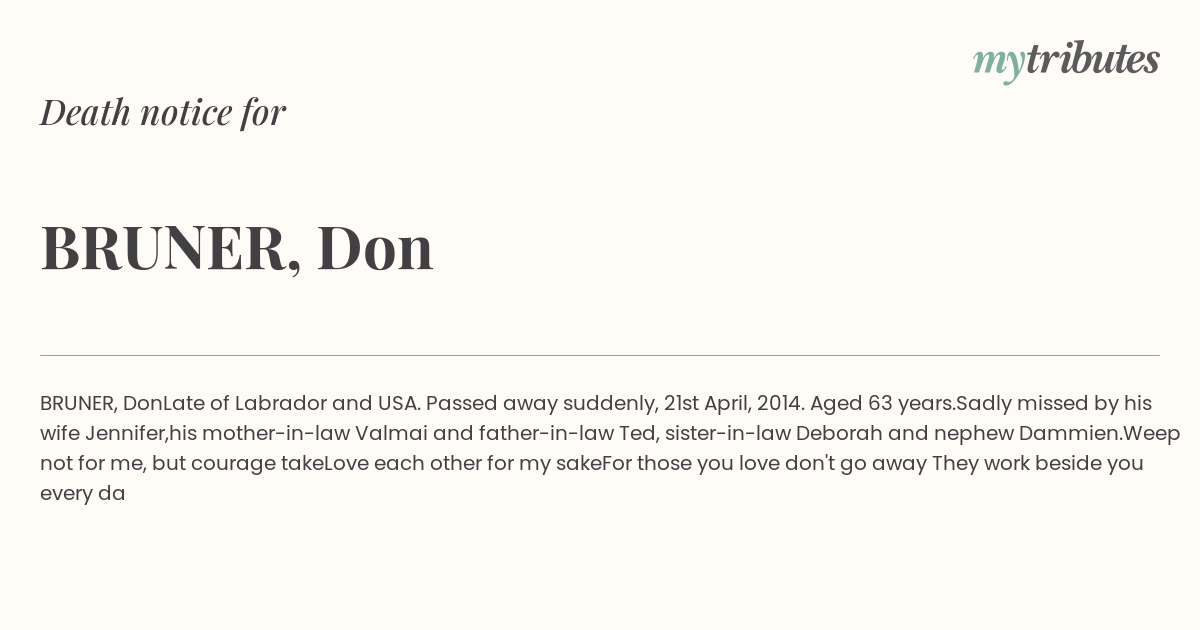Click the truncated words "every da" at the end of the text
Image resolution: width=1200 pixels, height=630 pixels.
(x=82, y=494)
